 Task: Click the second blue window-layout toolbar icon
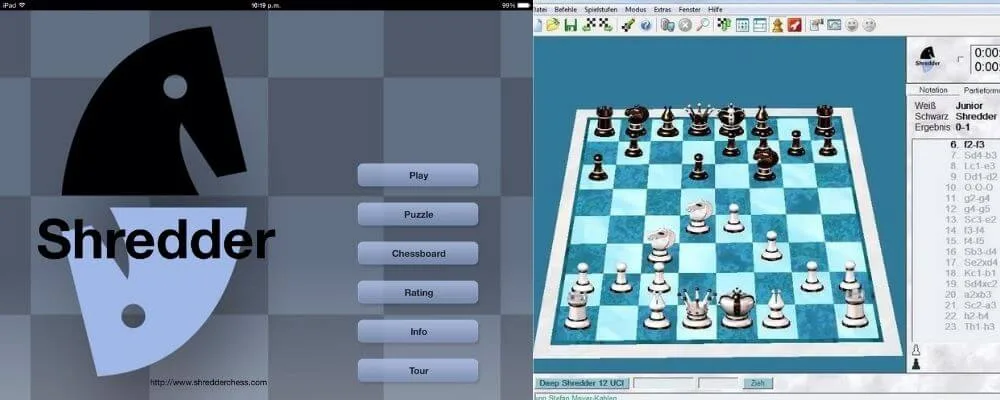click(x=760, y=25)
